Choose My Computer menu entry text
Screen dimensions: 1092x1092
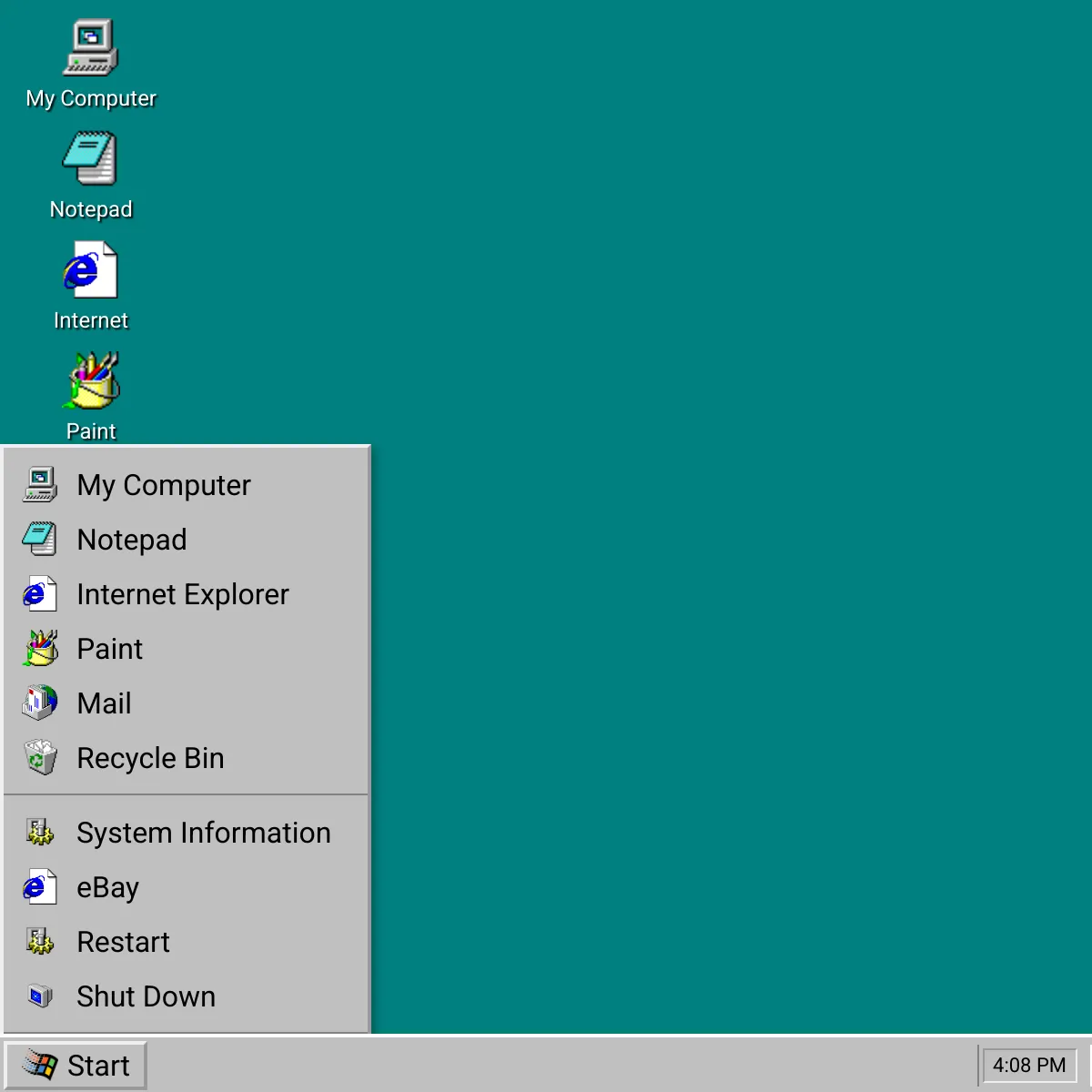pyautogui.click(x=164, y=486)
